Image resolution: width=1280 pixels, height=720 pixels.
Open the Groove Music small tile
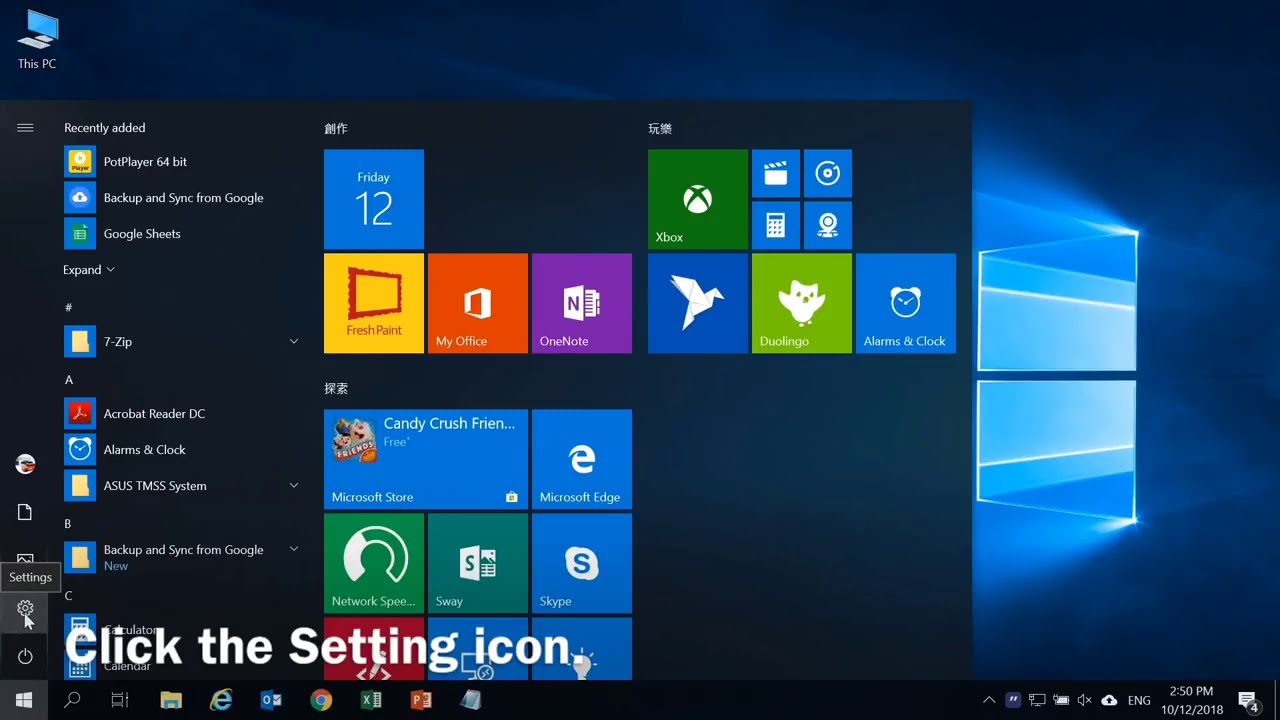pyautogui.click(x=828, y=174)
